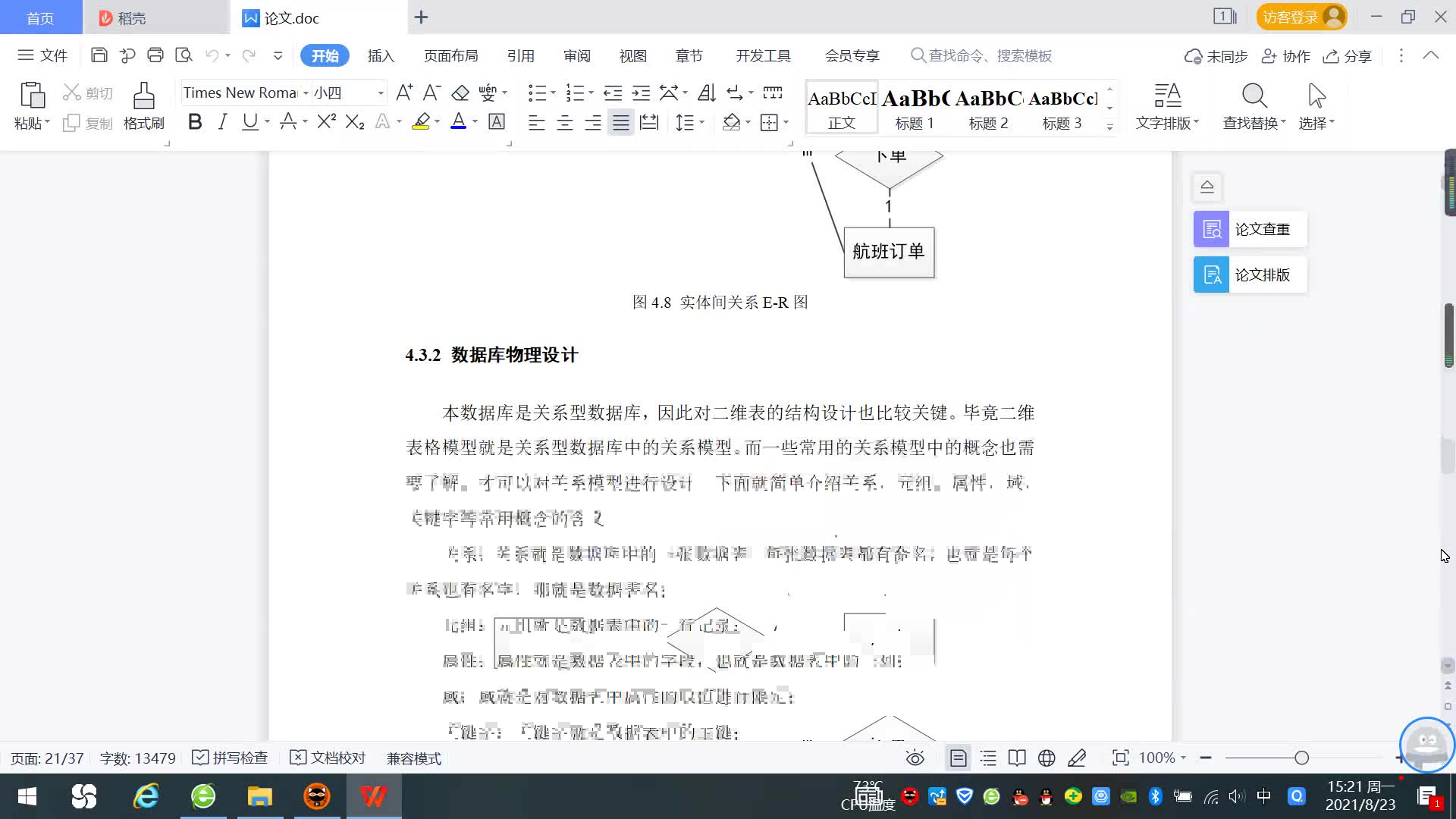
Task: Toggle 拼写检查 in status bar
Action: point(231,758)
